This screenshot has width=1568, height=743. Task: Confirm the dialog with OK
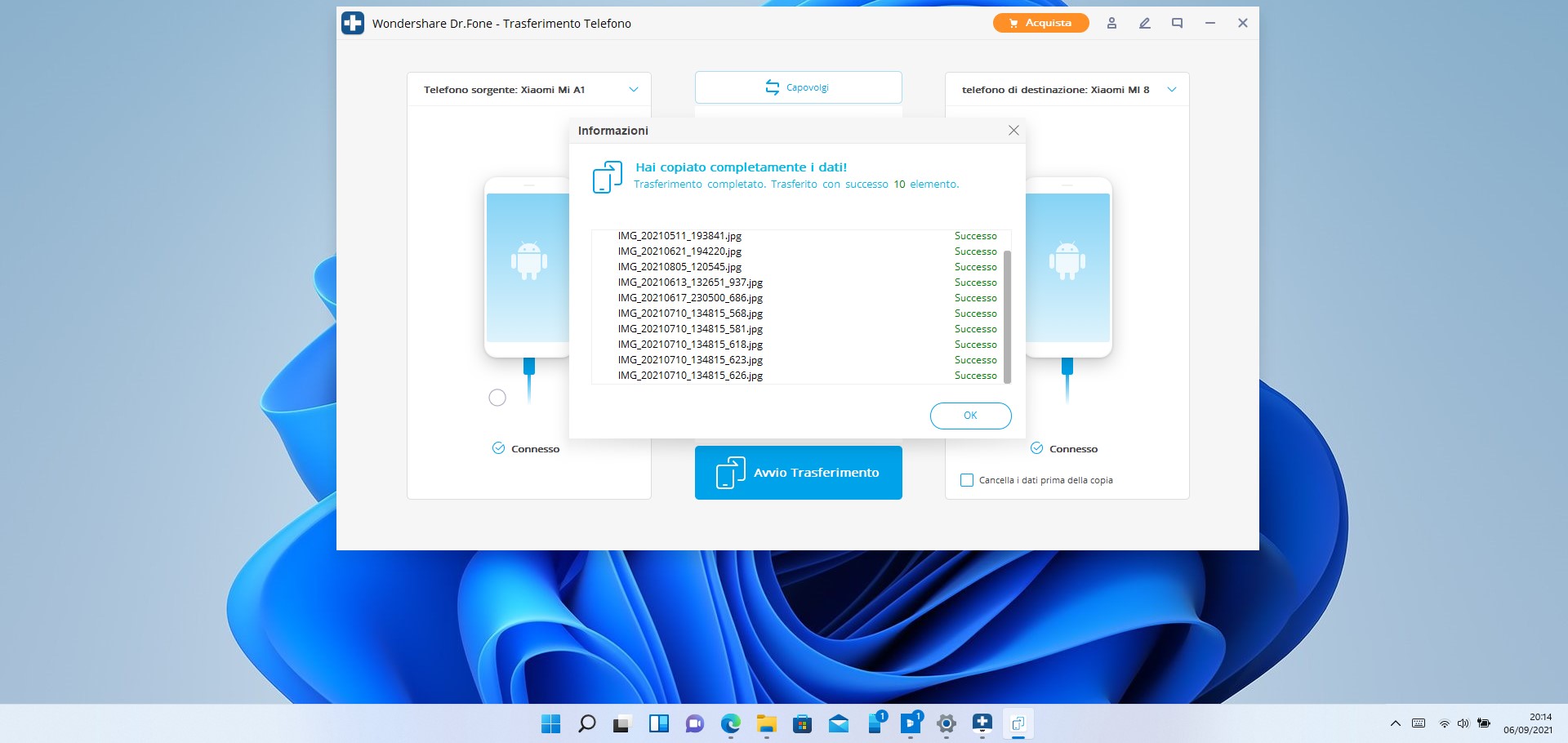click(x=970, y=416)
